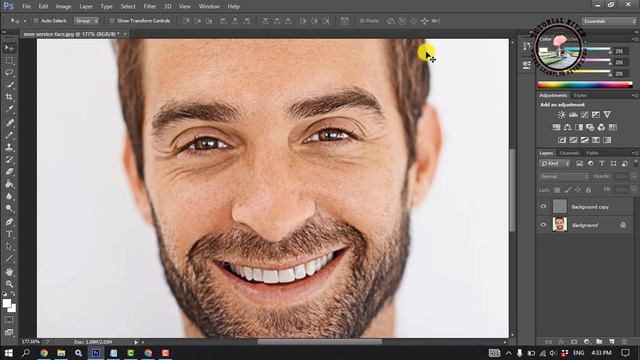
Task: Delete layer with the trash icon
Action: [624, 341]
